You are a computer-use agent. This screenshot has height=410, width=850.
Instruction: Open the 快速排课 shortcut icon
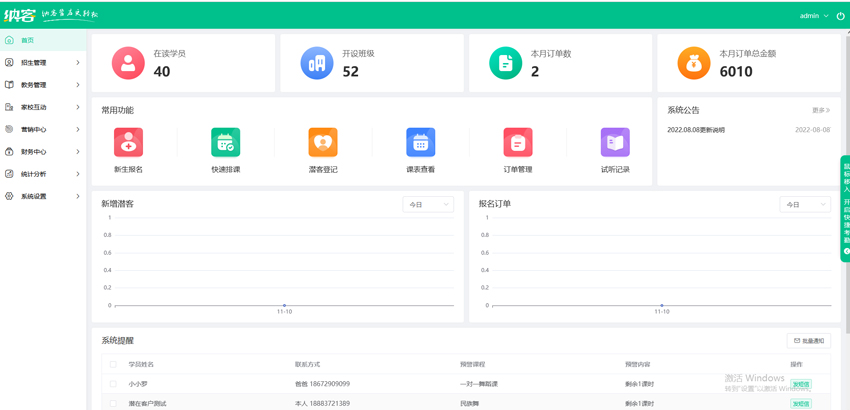[x=226, y=142]
